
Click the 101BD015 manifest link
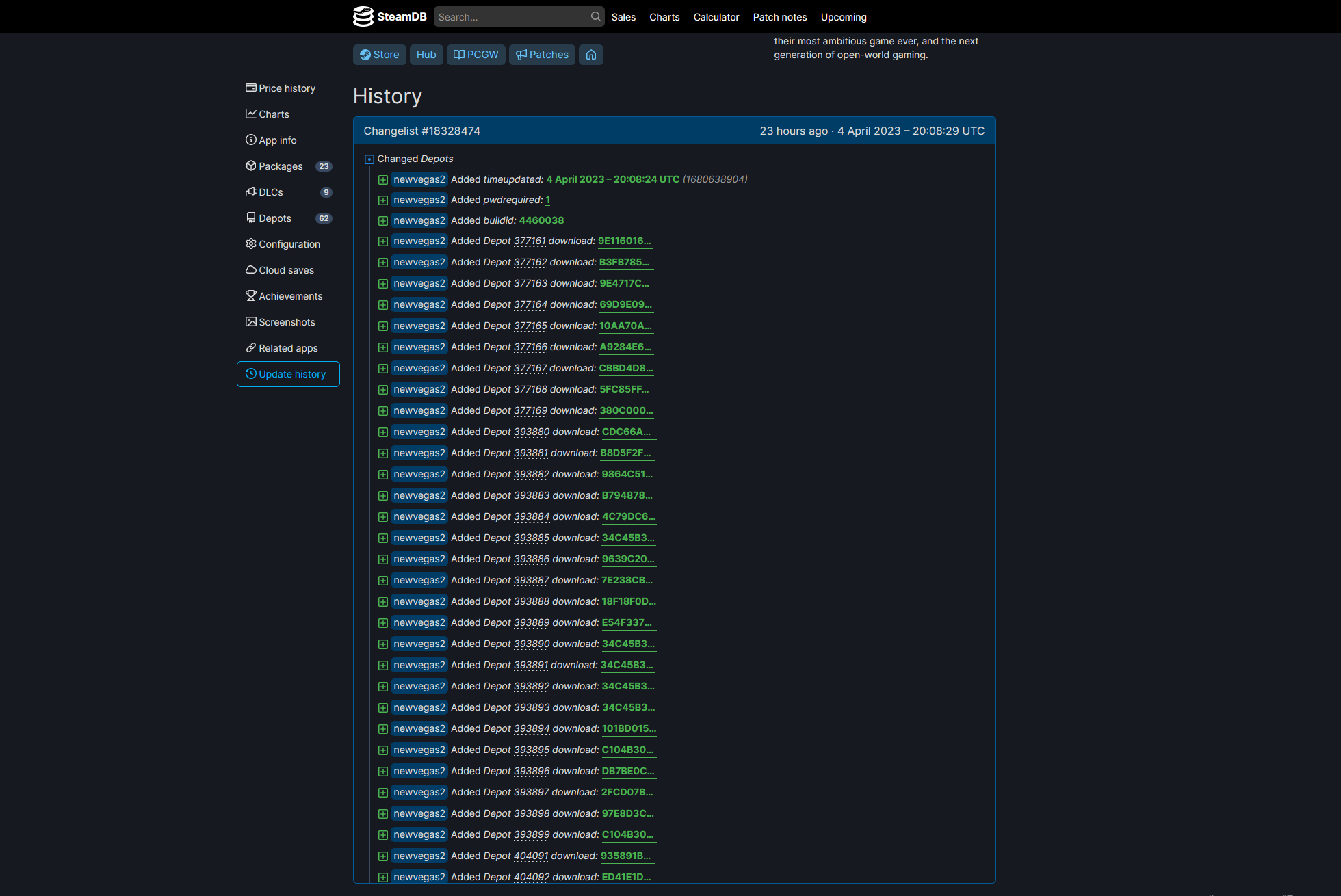point(629,728)
